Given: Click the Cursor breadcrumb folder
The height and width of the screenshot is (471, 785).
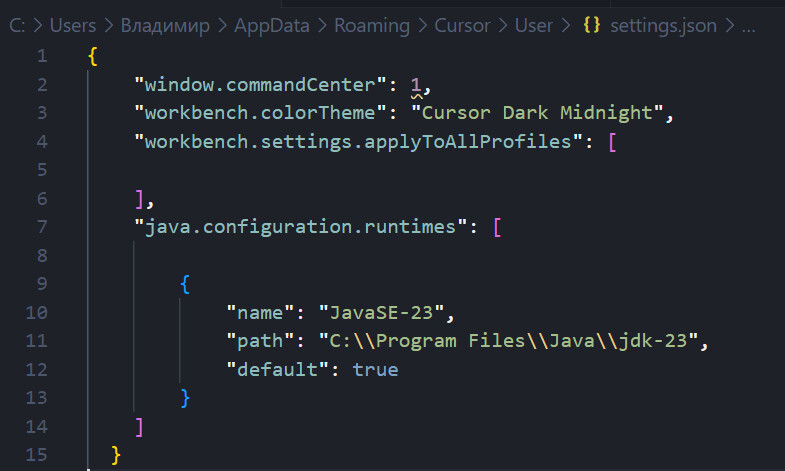Looking at the screenshot, I should [x=462, y=26].
